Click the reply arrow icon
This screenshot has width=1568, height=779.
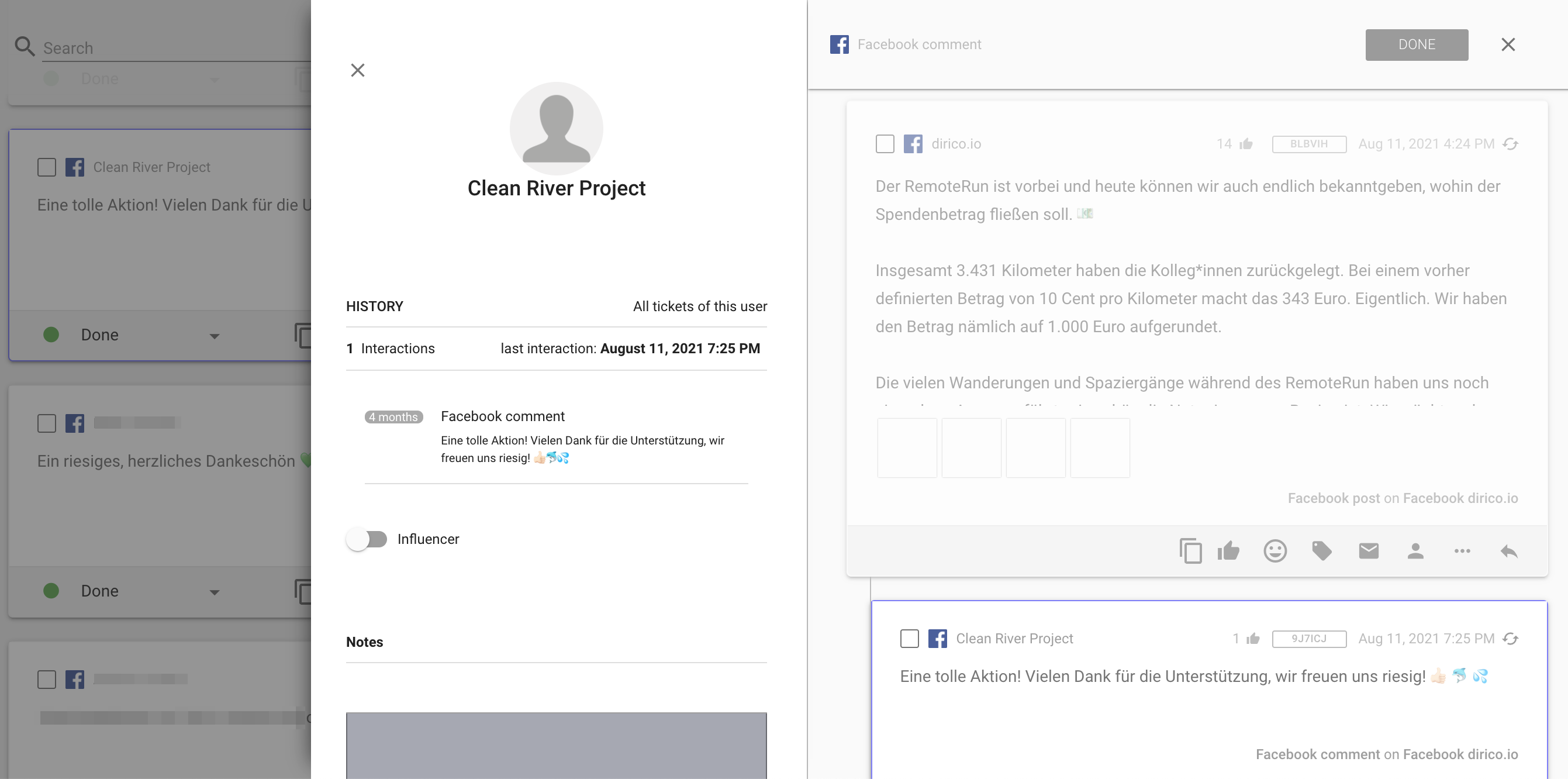tap(1508, 551)
